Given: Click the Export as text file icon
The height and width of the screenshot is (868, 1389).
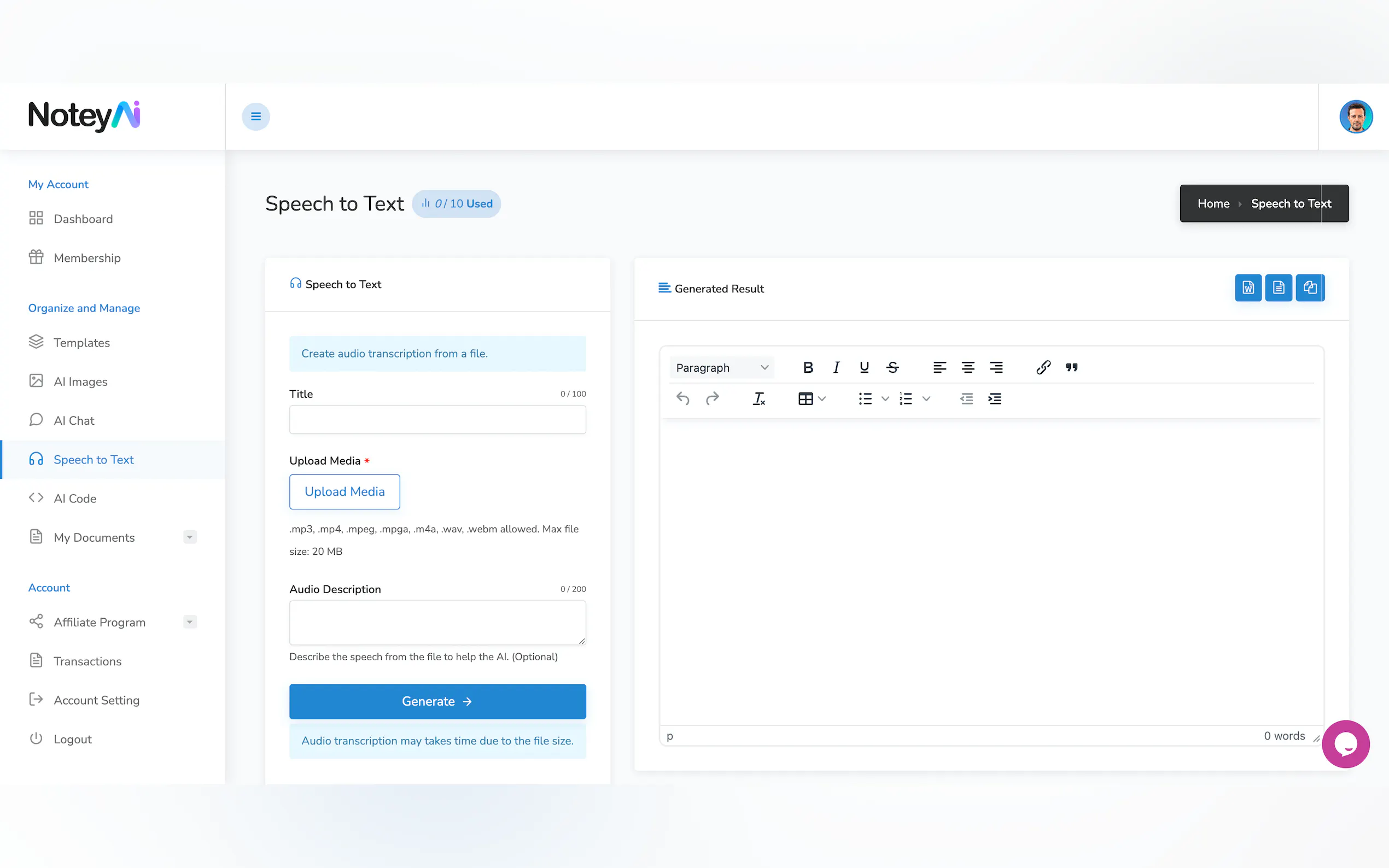Looking at the screenshot, I should click(1278, 288).
